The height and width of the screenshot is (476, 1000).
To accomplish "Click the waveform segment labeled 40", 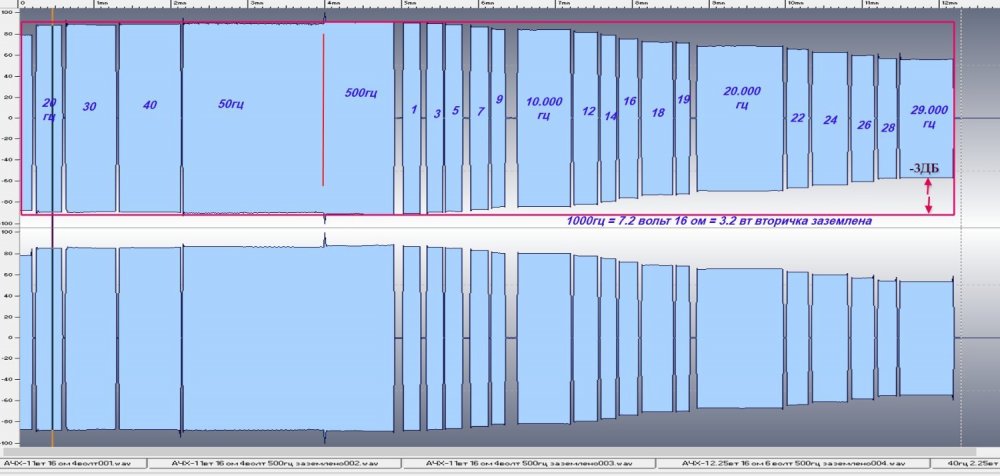I will pyautogui.click(x=149, y=140).
